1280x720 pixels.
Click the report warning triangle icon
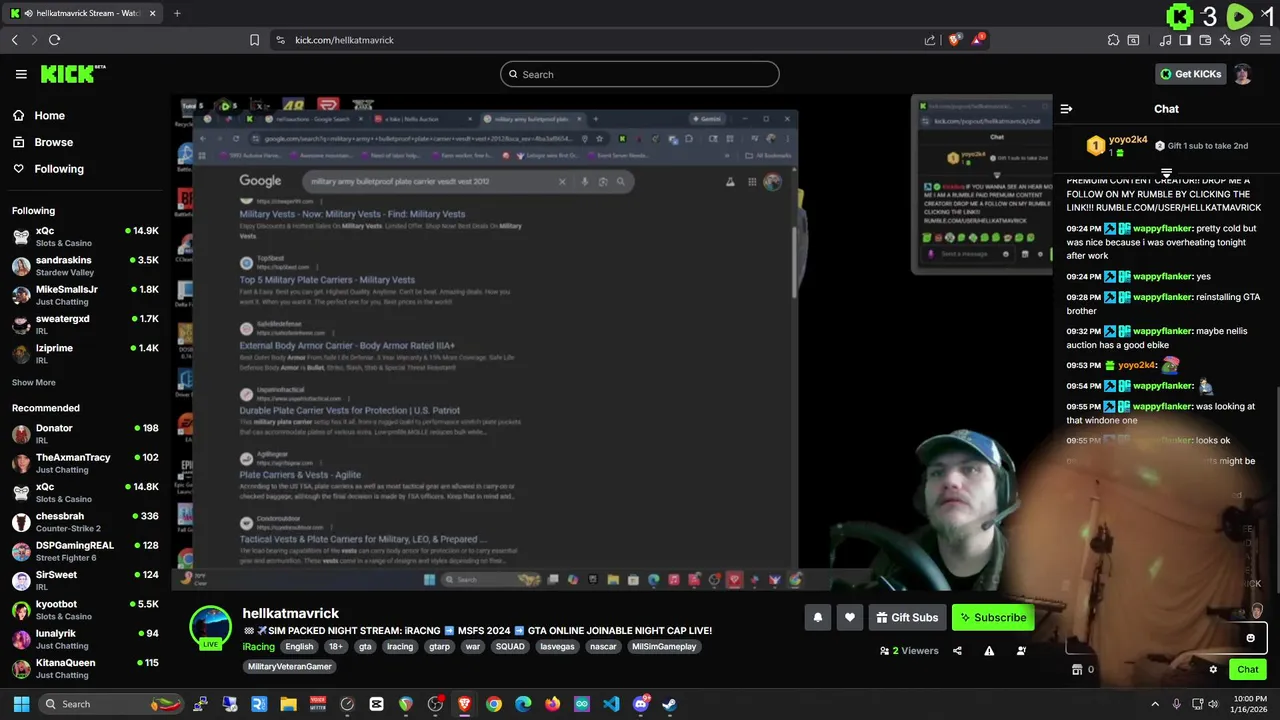click(989, 650)
